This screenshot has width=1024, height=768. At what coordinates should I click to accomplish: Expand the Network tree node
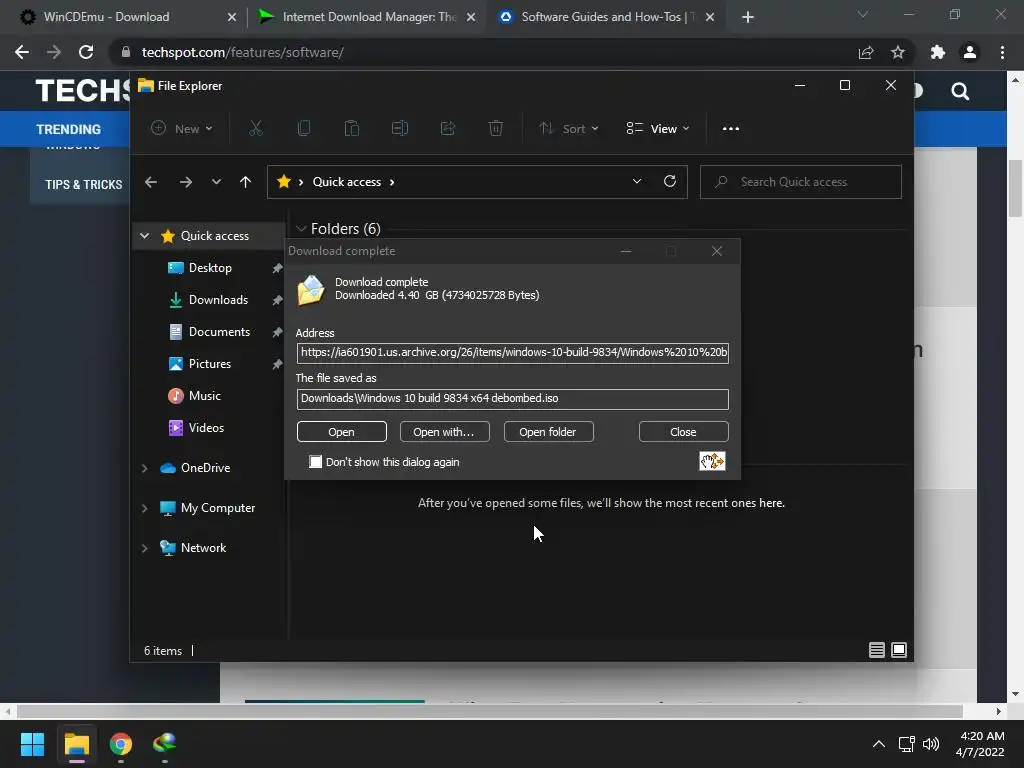pos(145,548)
